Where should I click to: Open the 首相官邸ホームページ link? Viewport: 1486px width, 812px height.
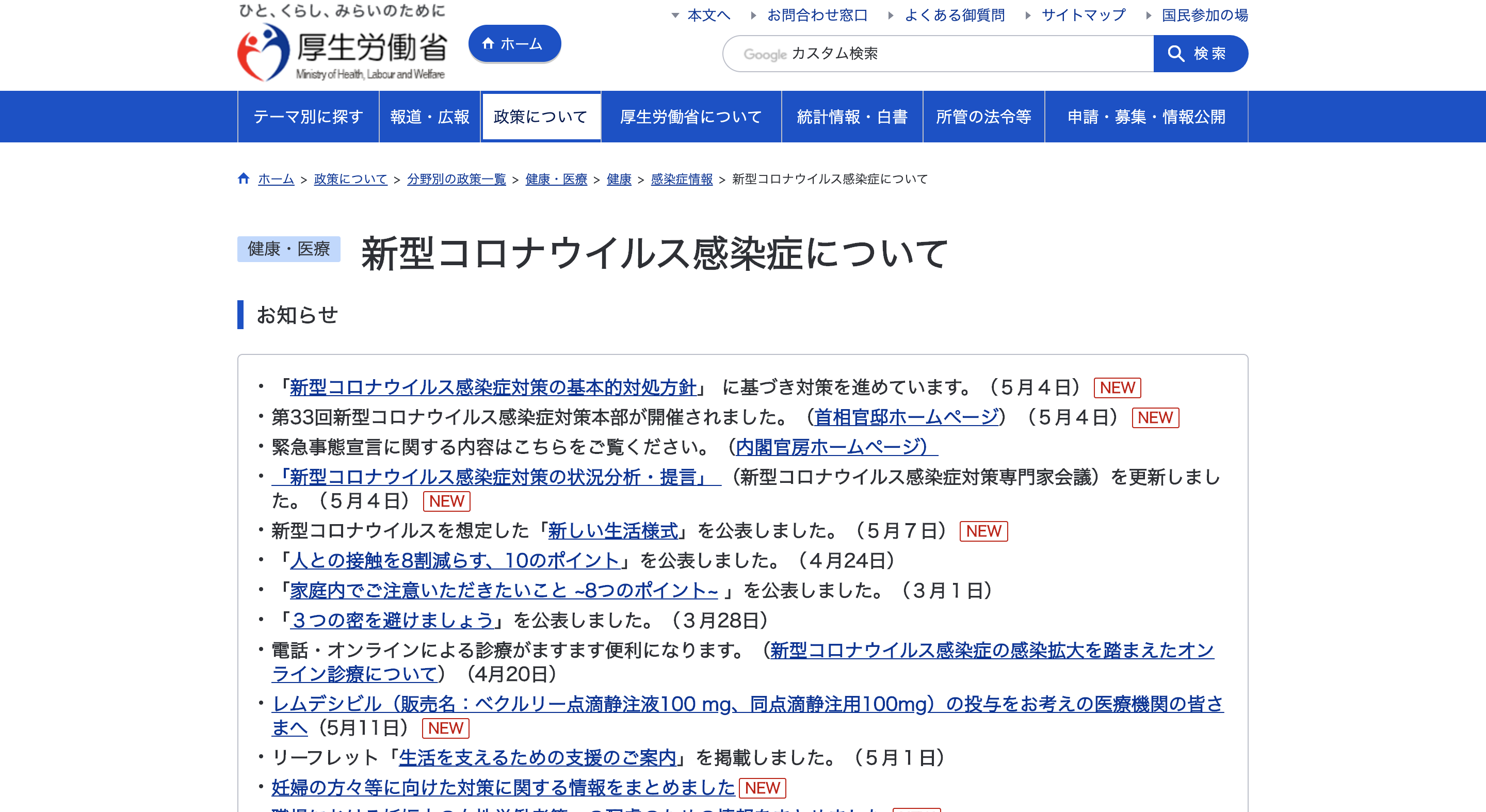pyautogui.click(x=906, y=417)
